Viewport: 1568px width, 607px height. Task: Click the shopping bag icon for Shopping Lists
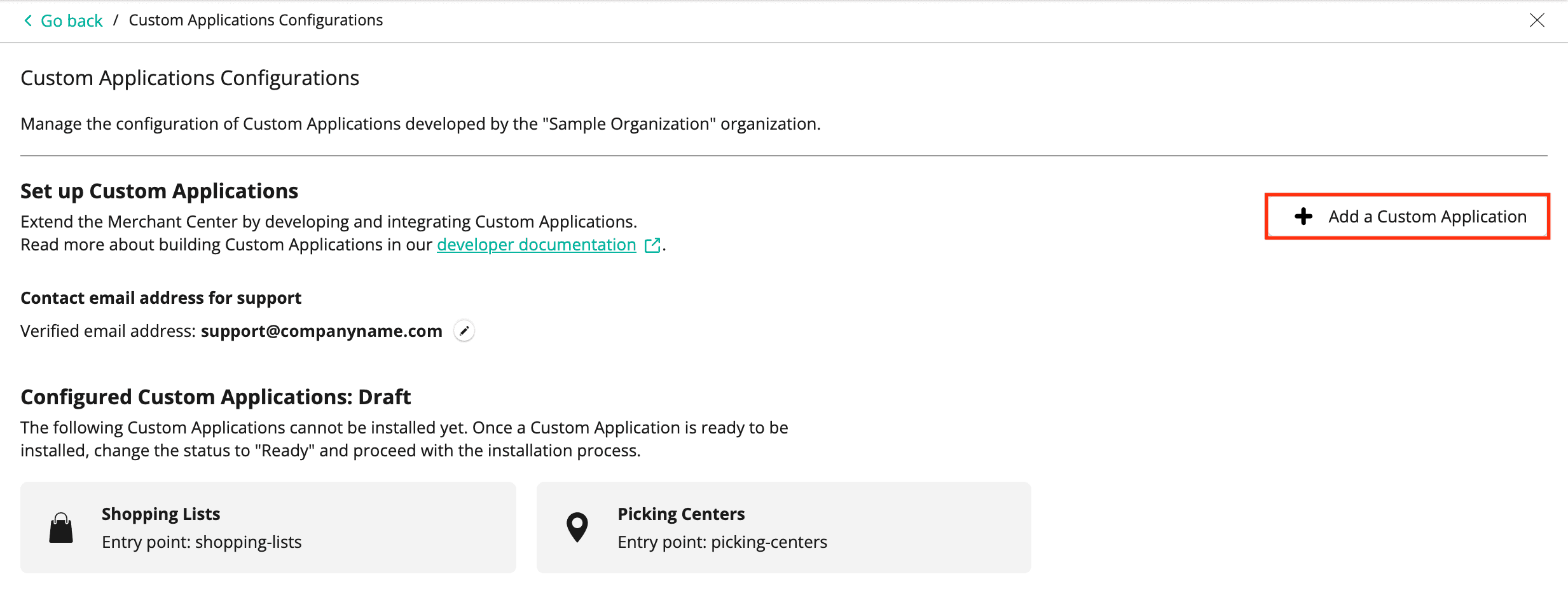coord(61,528)
